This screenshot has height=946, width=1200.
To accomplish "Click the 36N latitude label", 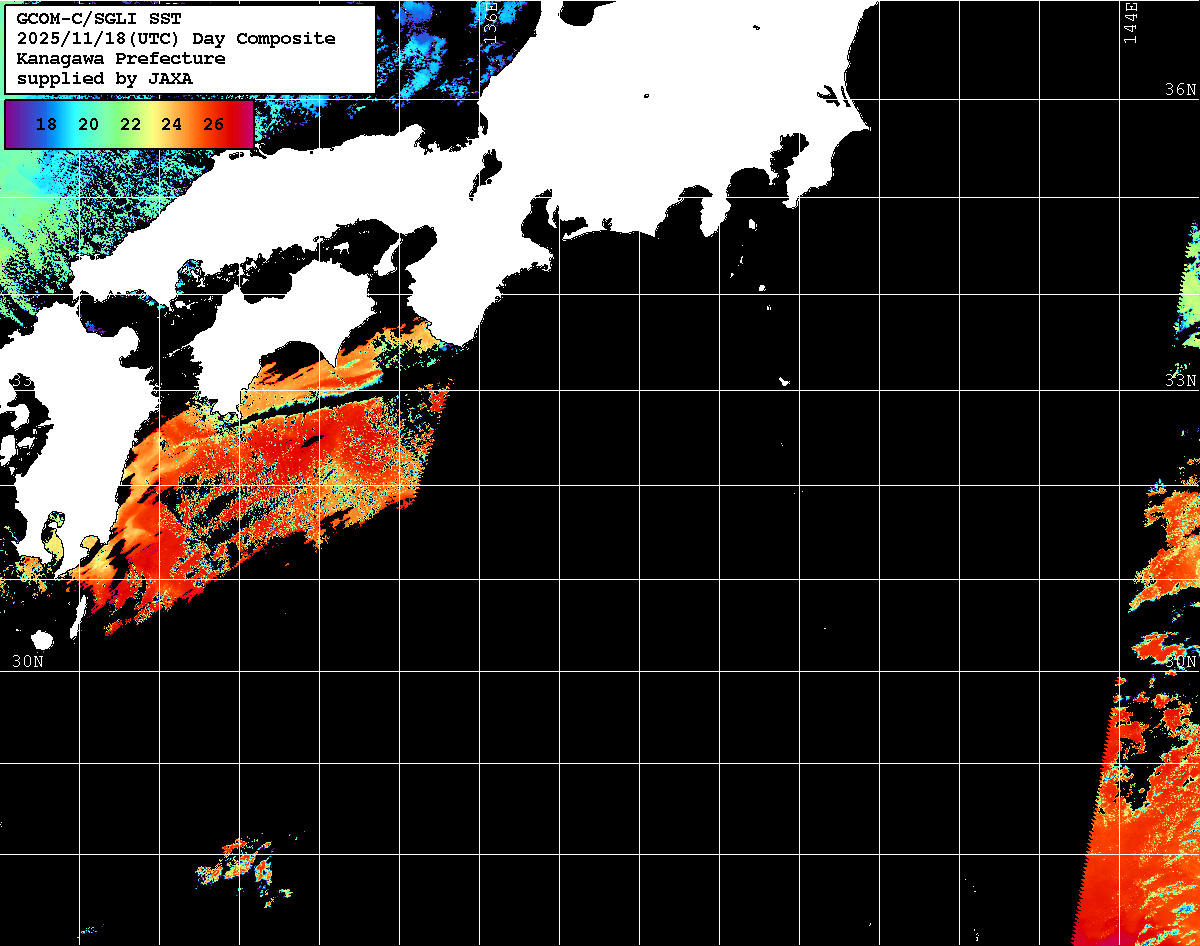I will tap(1180, 90).
